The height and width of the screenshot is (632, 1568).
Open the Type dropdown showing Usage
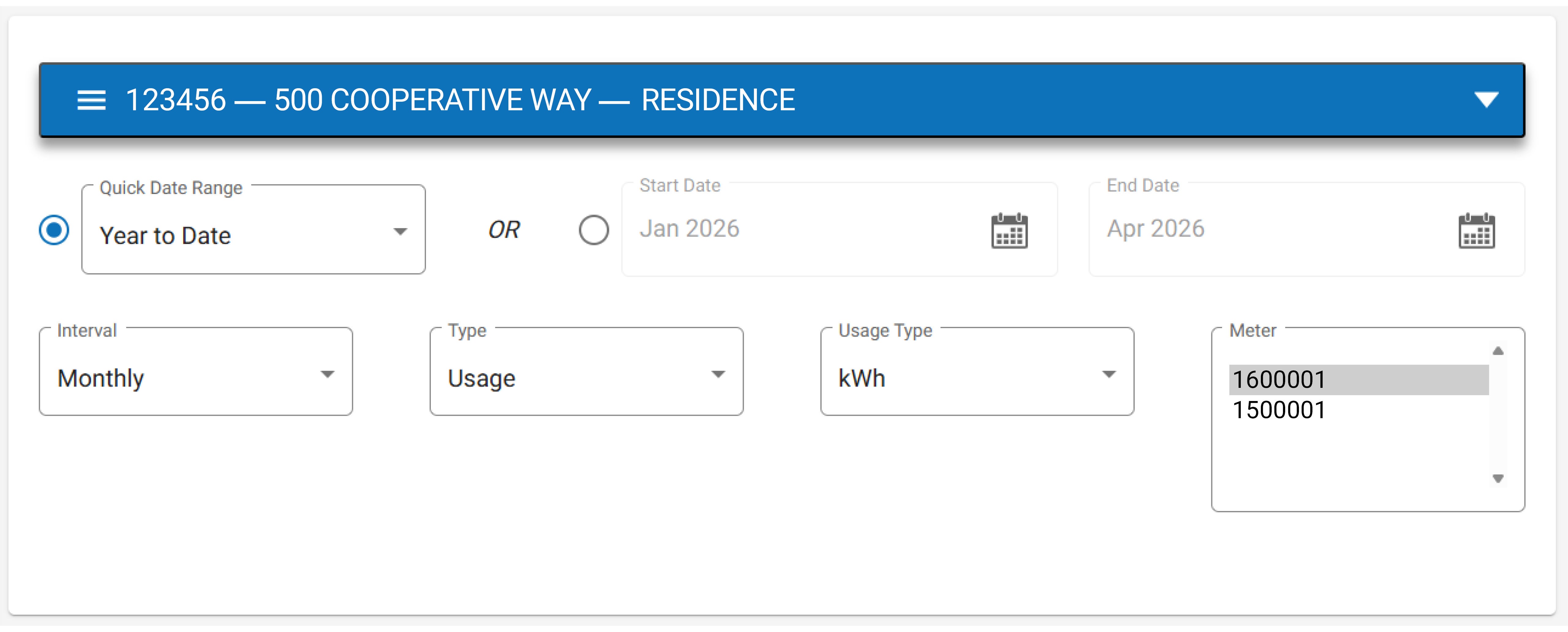[x=586, y=372]
